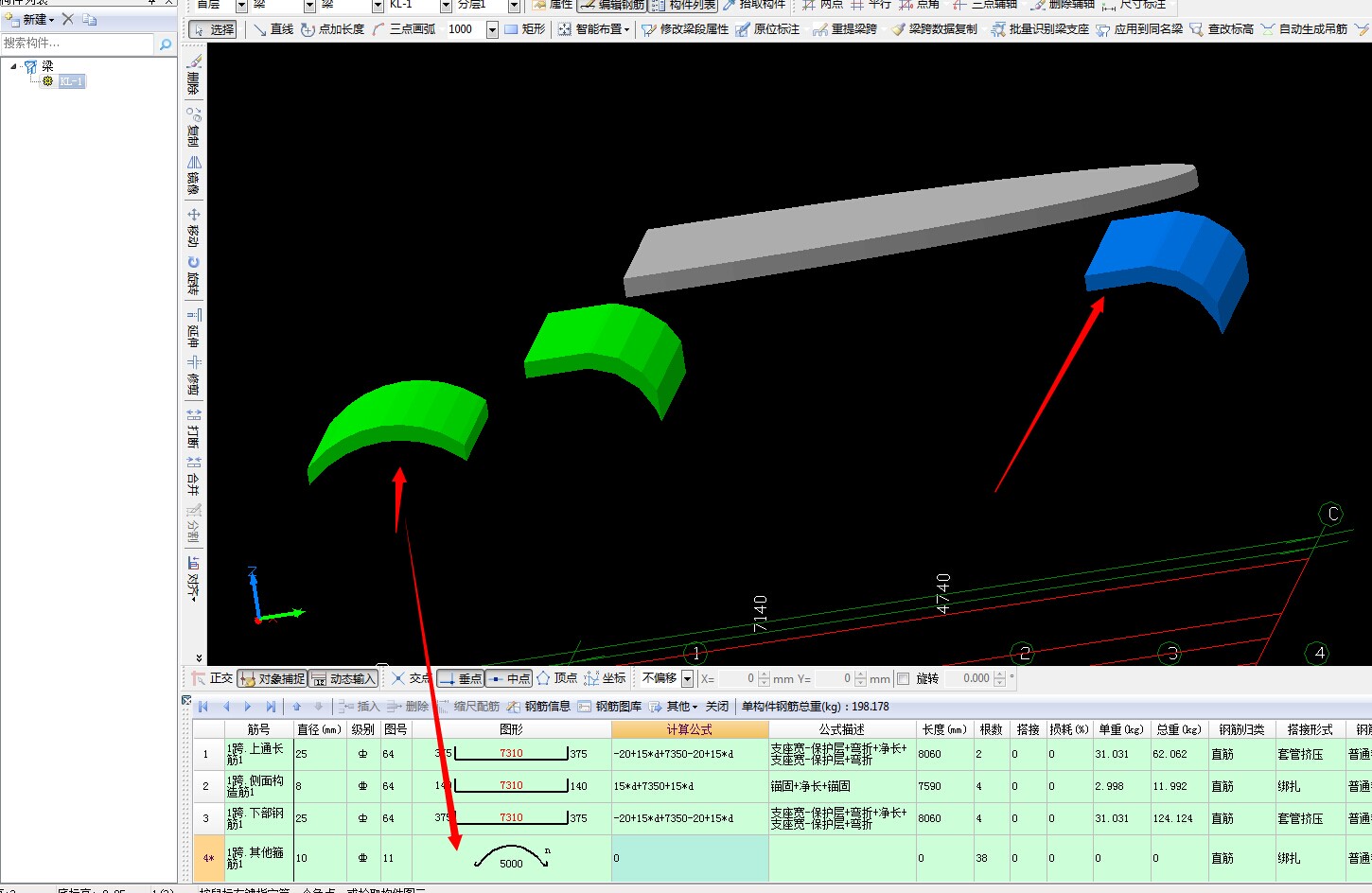The width and height of the screenshot is (1372, 893).
Task: Click the search magnifier icon in component list
Action: tap(166, 44)
